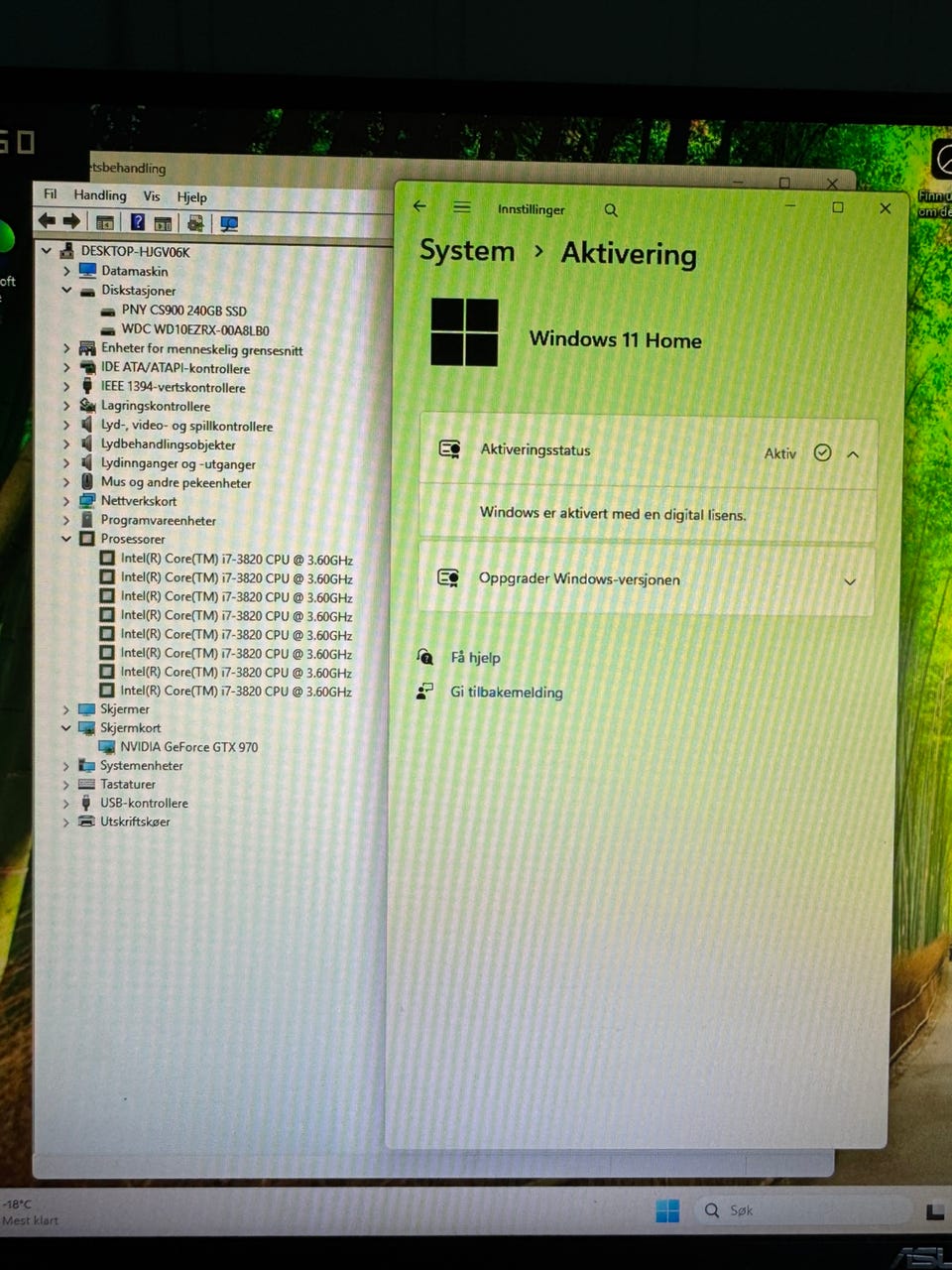Click the Back arrow in Device Manager toolbar

pyautogui.click(x=47, y=220)
